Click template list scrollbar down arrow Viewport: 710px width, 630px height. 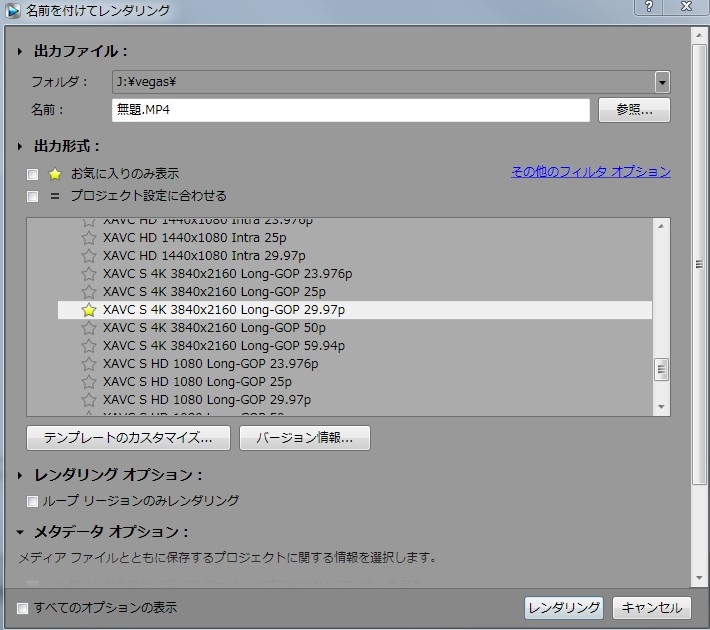[x=661, y=407]
